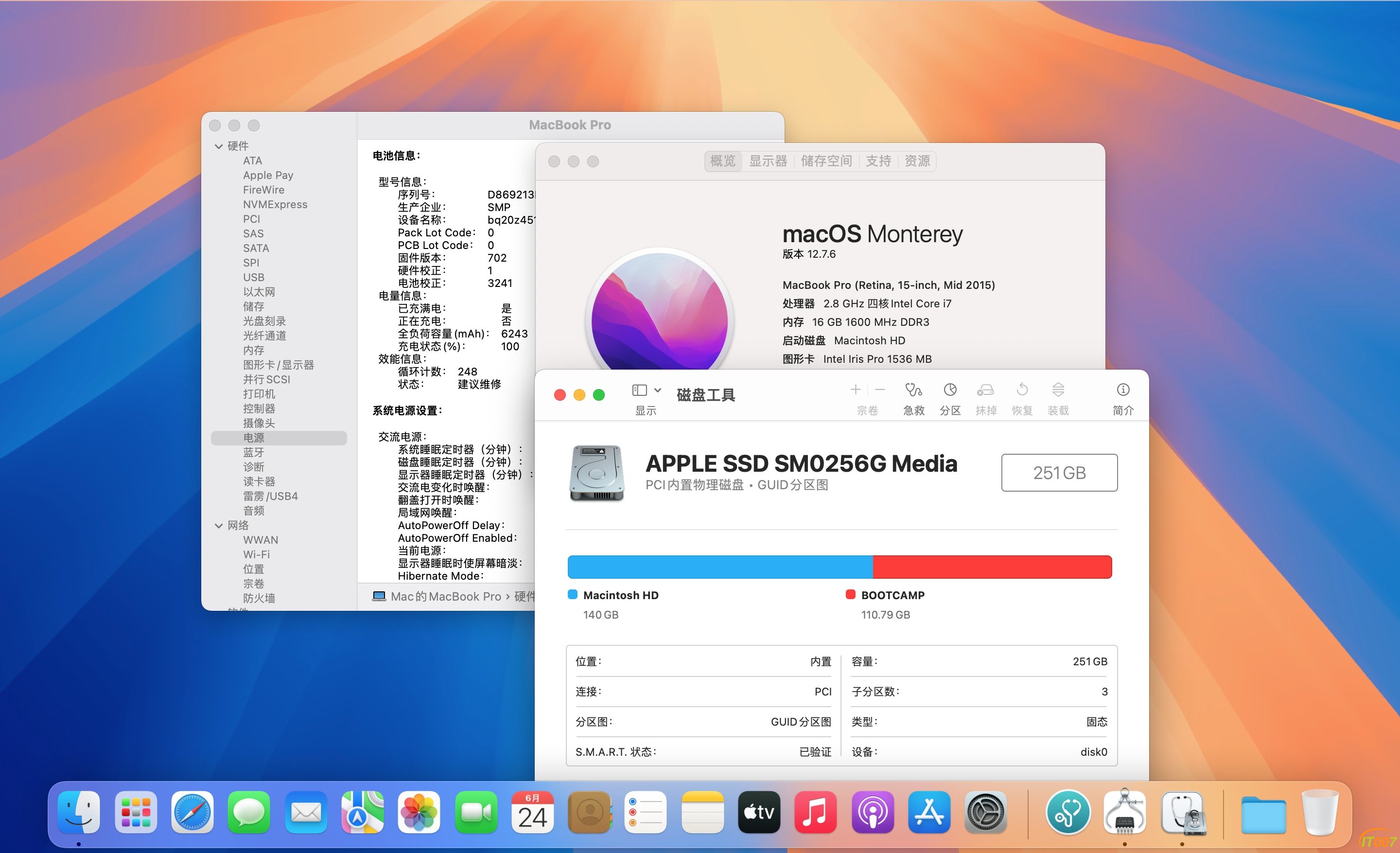Viewport: 1400px width, 853px height.
Task: Switch to 支持 tab in About This Mac
Action: 878,161
